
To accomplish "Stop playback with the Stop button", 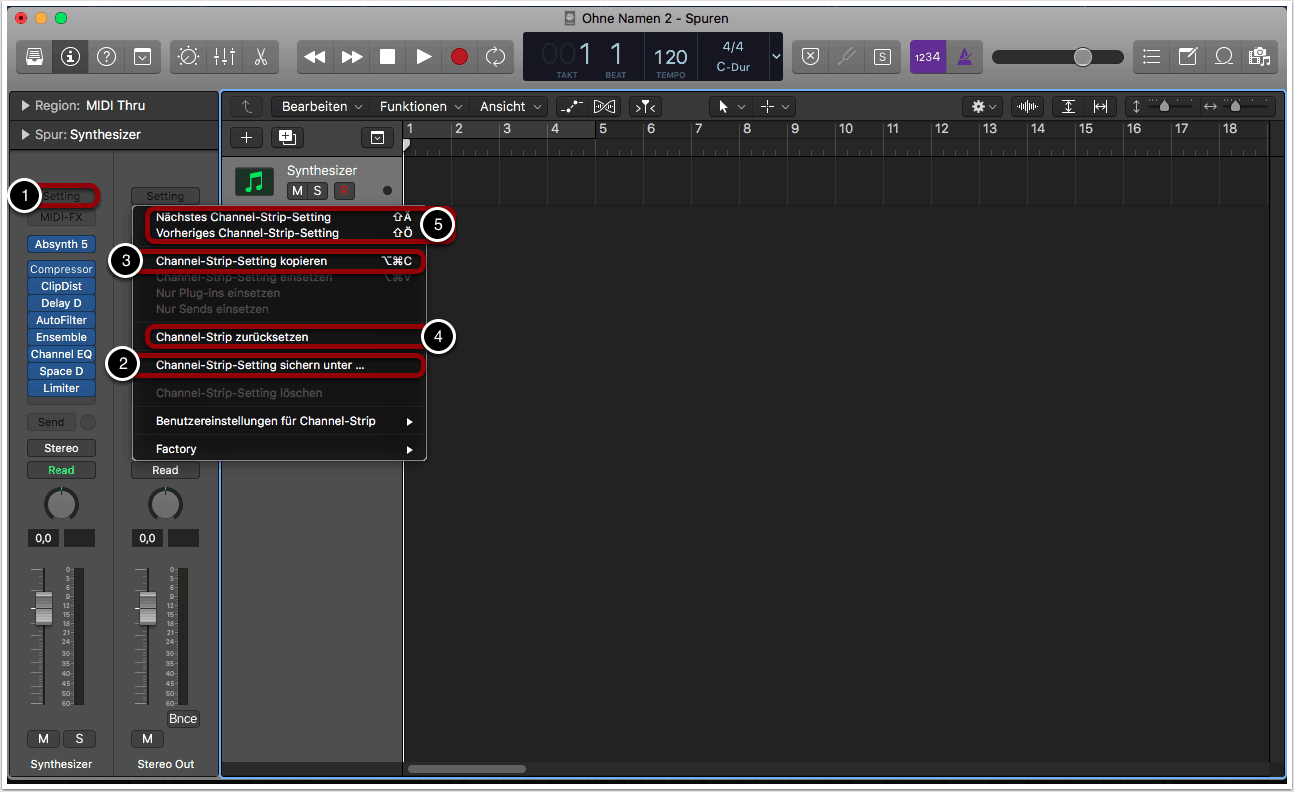I will click(x=387, y=57).
